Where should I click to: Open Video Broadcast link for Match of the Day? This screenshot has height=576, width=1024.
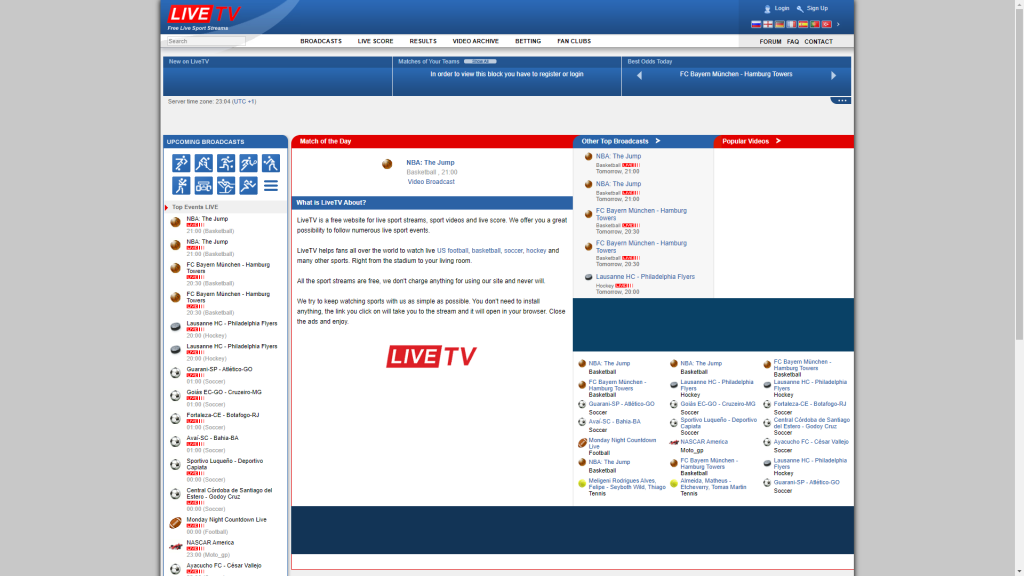(x=431, y=182)
